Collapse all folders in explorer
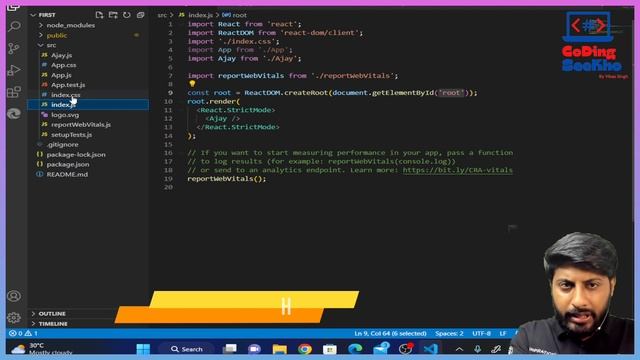 click(x=140, y=15)
